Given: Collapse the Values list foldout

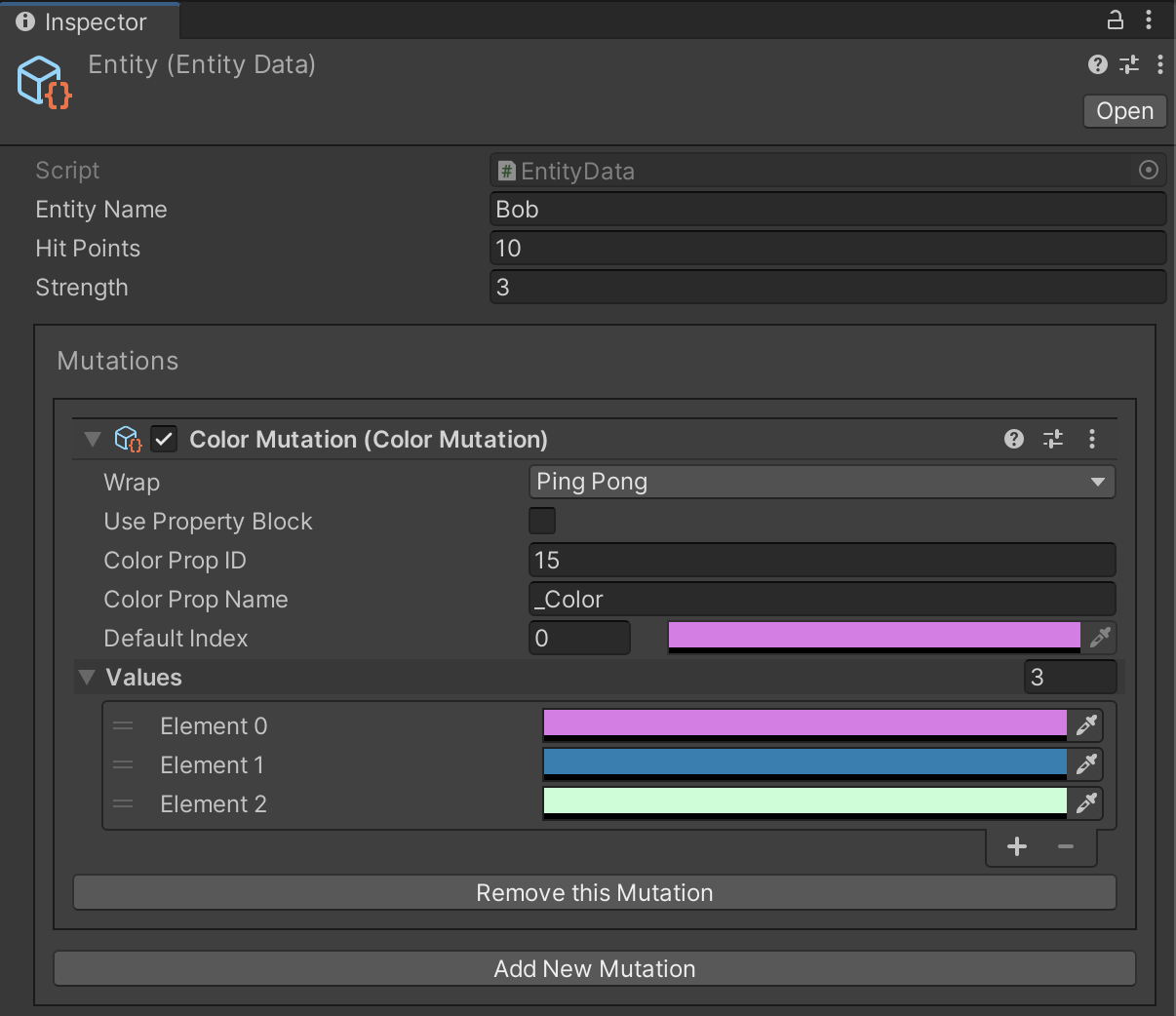Looking at the screenshot, I should 87,677.
